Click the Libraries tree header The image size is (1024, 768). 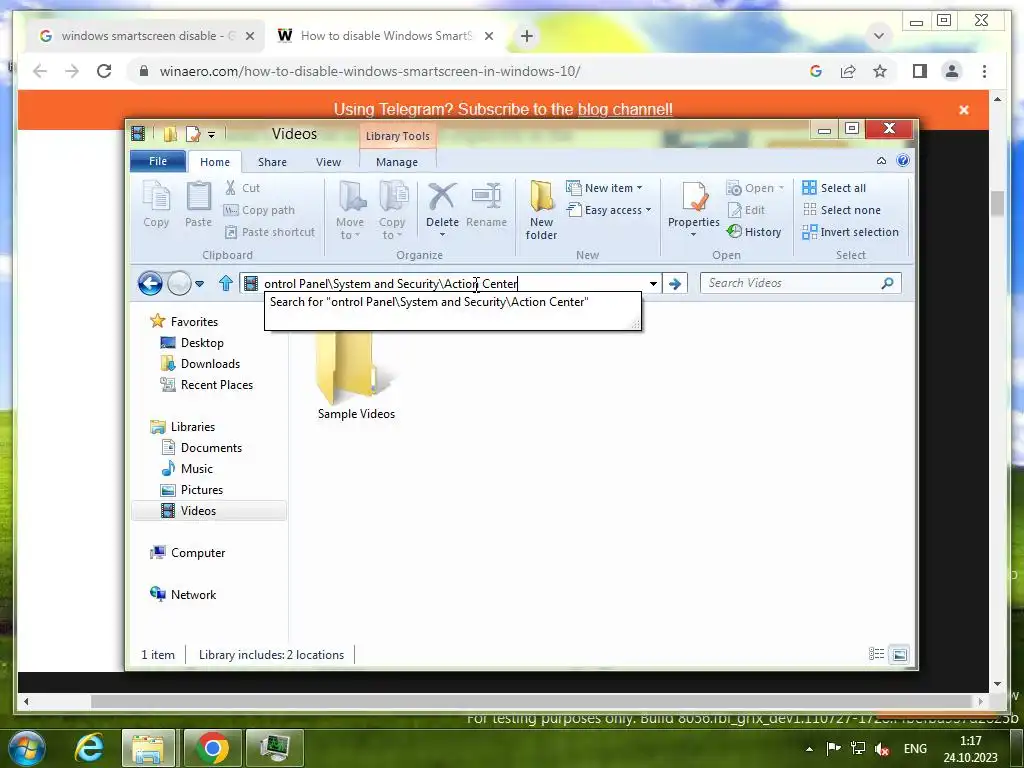pos(183,426)
